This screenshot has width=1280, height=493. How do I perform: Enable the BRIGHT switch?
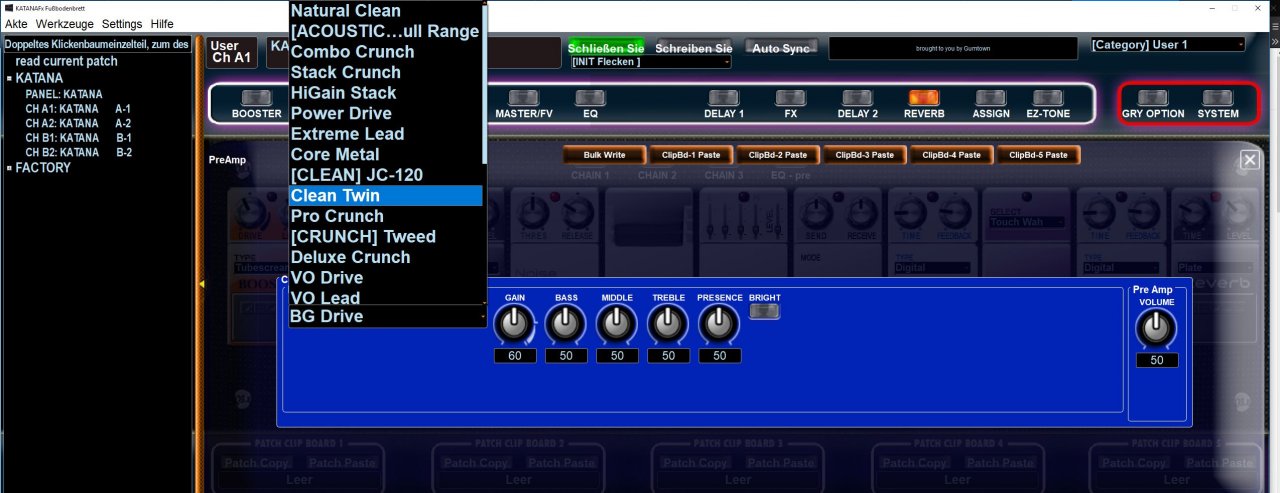tap(765, 312)
